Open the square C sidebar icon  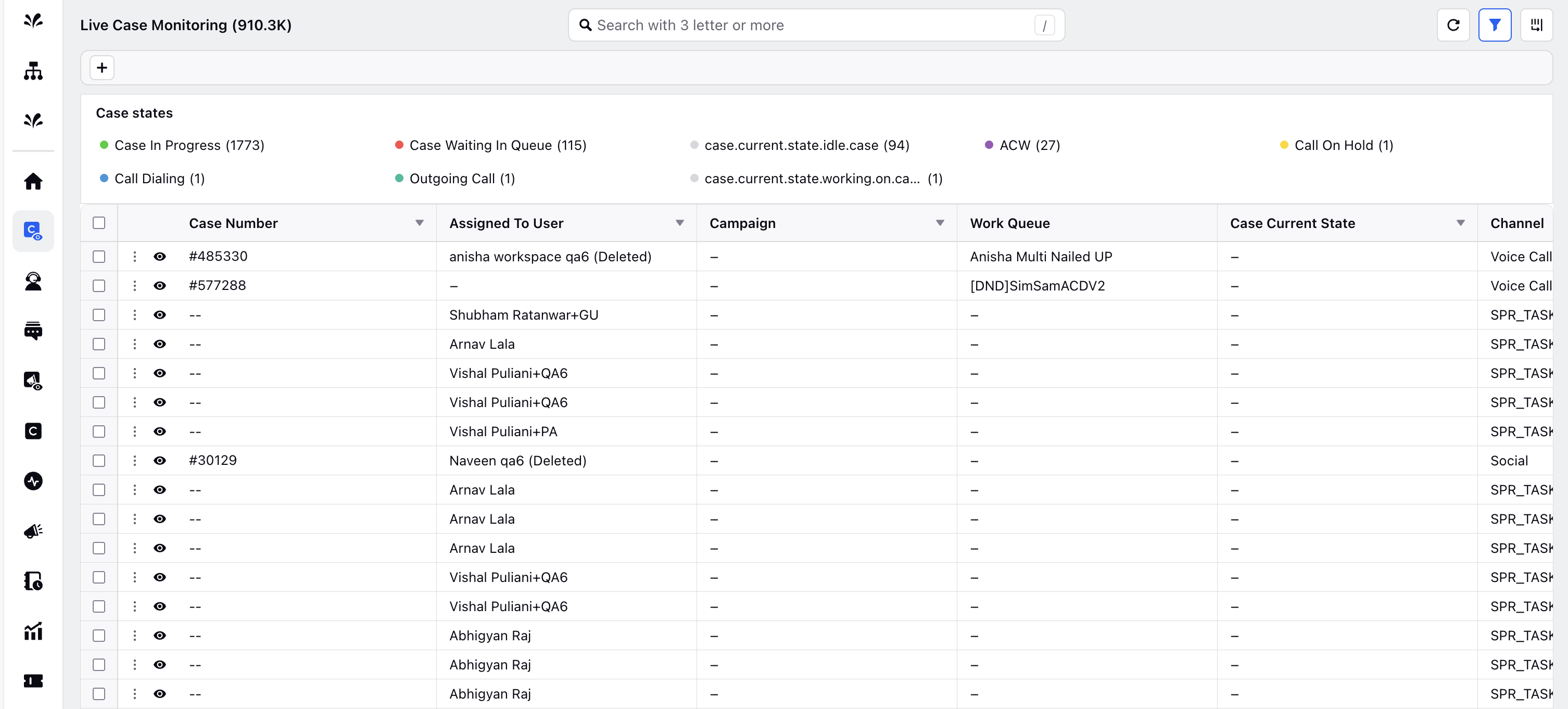tap(33, 431)
